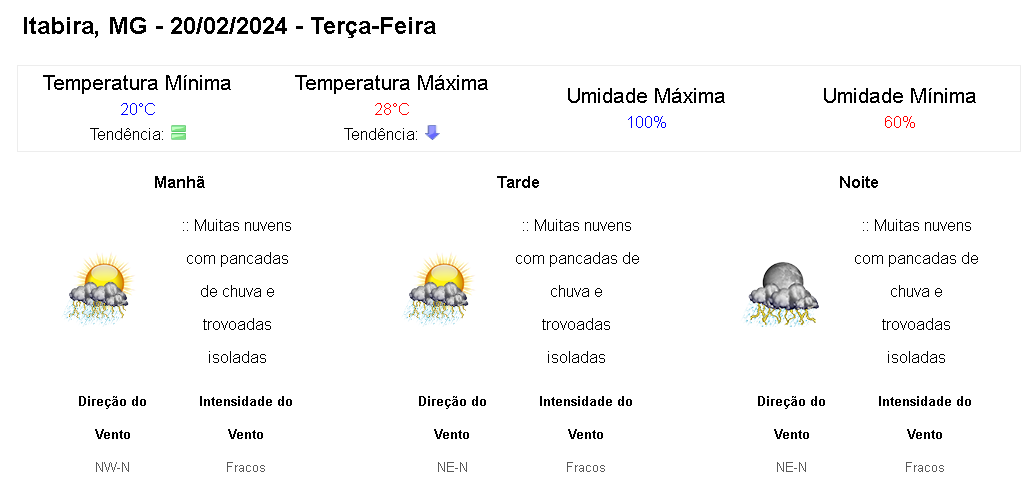
Task: Select the Manhã period heading
Action: click(180, 183)
